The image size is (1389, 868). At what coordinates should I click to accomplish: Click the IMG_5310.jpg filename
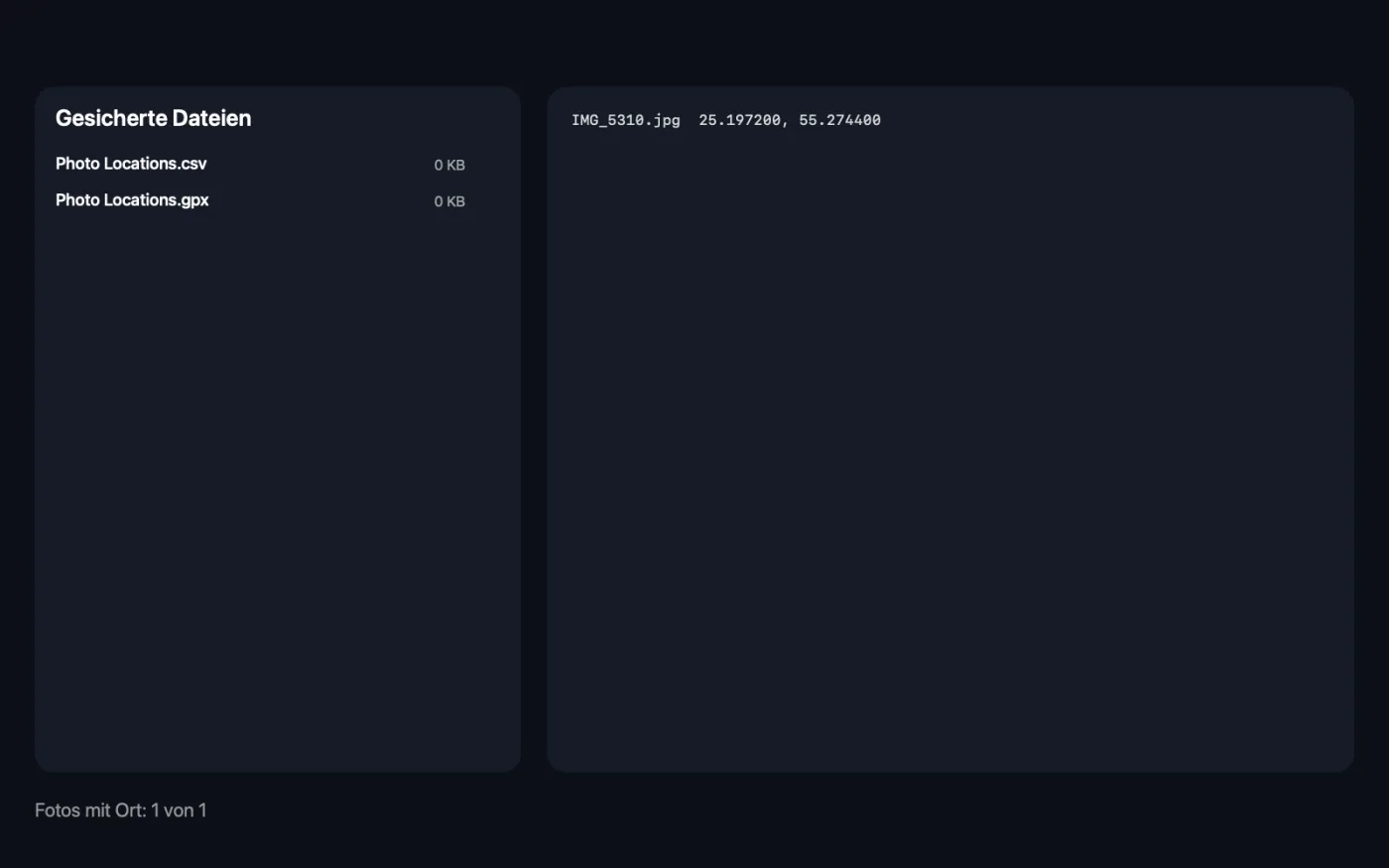click(x=626, y=120)
